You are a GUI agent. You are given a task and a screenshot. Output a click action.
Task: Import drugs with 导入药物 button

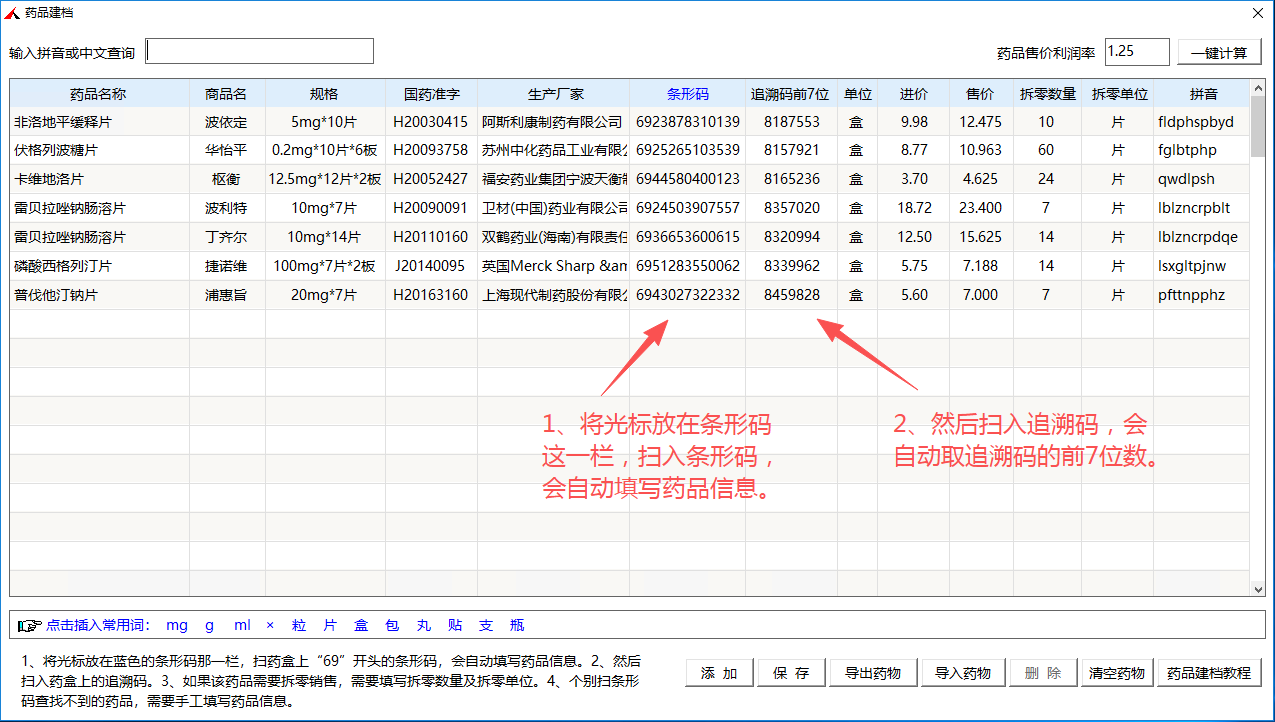[x=962, y=673]
